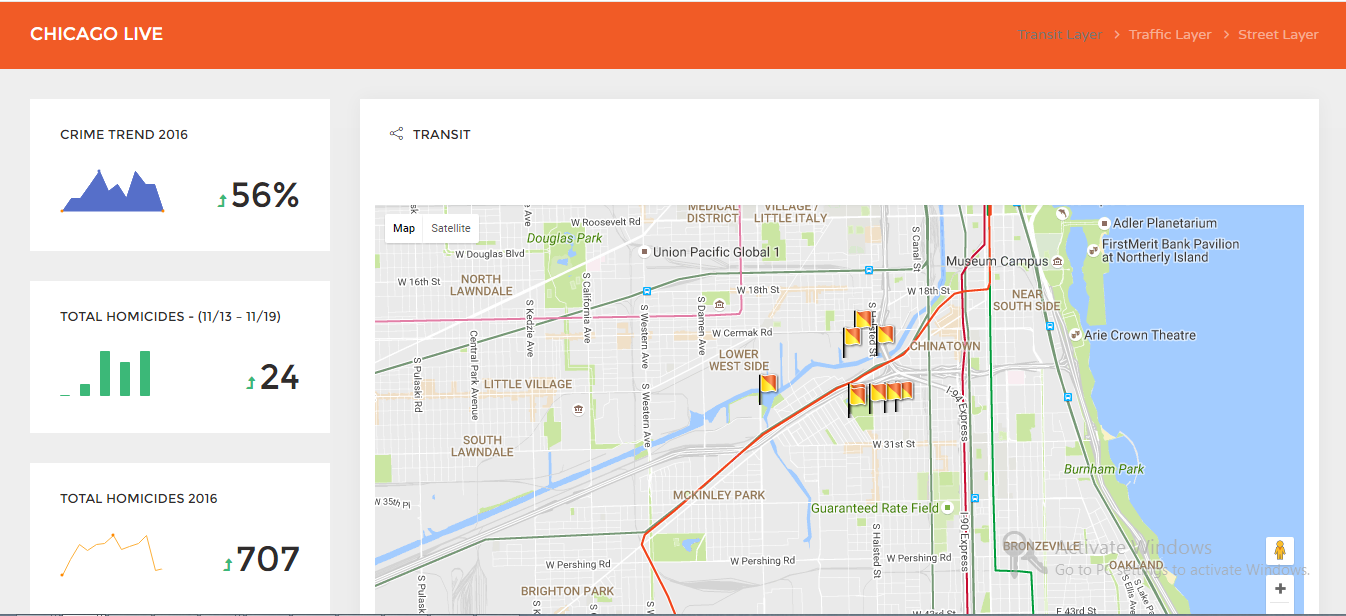1346x616 pixels.
Task: Click the Museum Campus map icon
Action: tap(1057, 261)
